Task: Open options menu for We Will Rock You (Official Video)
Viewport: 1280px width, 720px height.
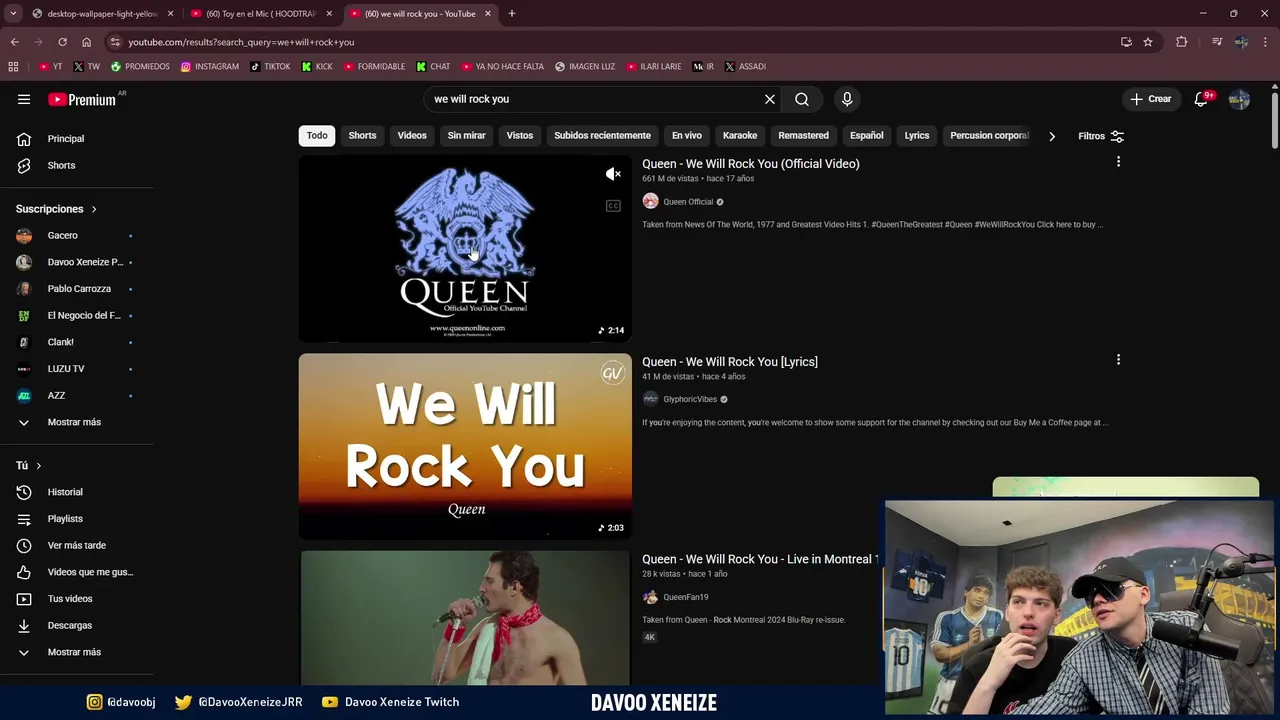Action: [1118, 162]
